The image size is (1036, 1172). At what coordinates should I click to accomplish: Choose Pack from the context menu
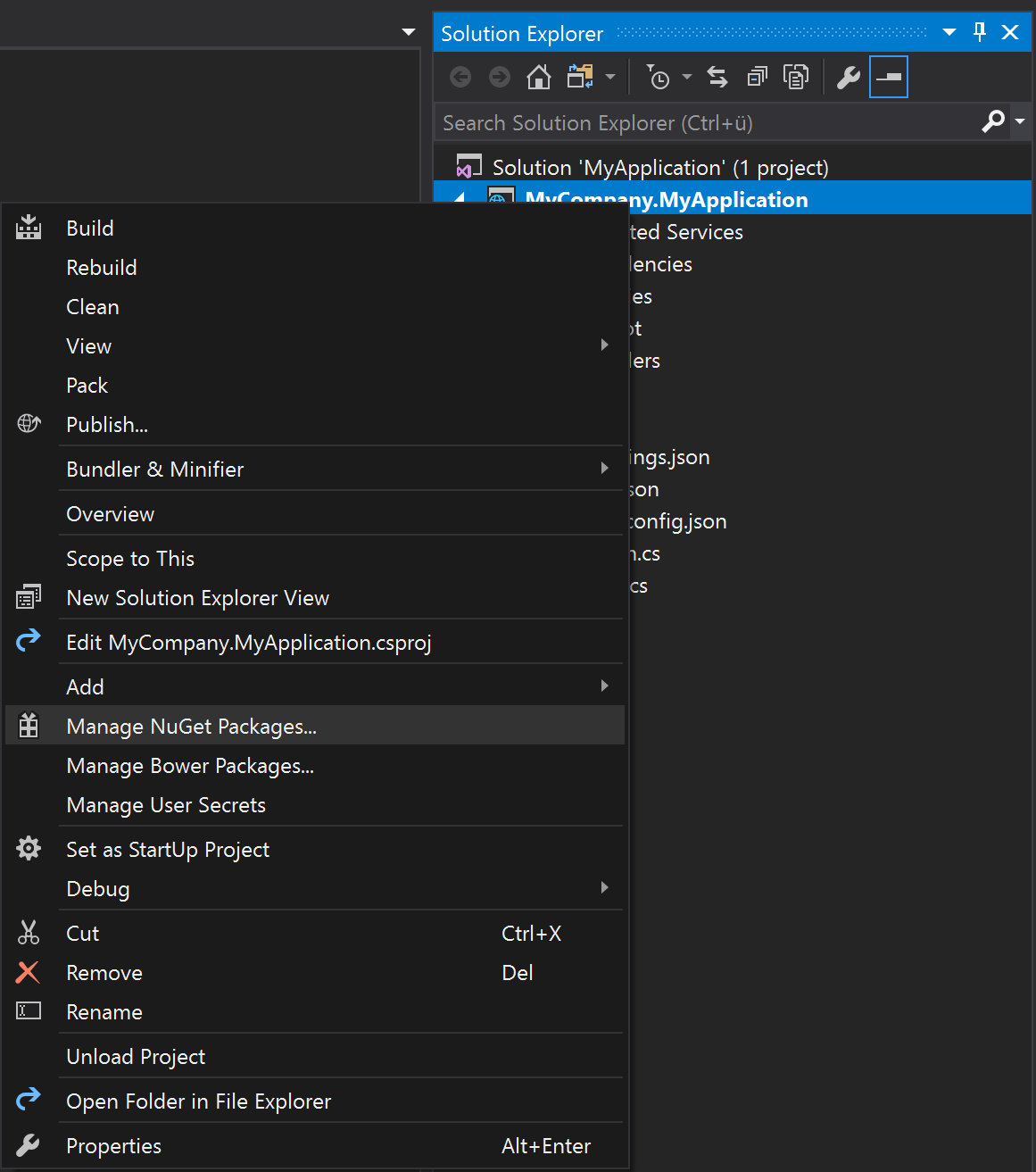pos(87,386)
